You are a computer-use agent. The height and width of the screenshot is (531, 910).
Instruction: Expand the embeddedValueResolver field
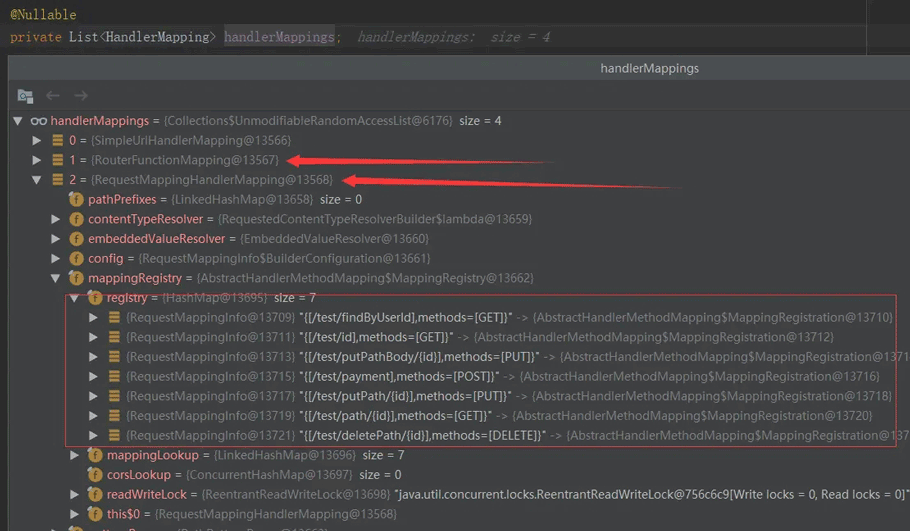55,239
